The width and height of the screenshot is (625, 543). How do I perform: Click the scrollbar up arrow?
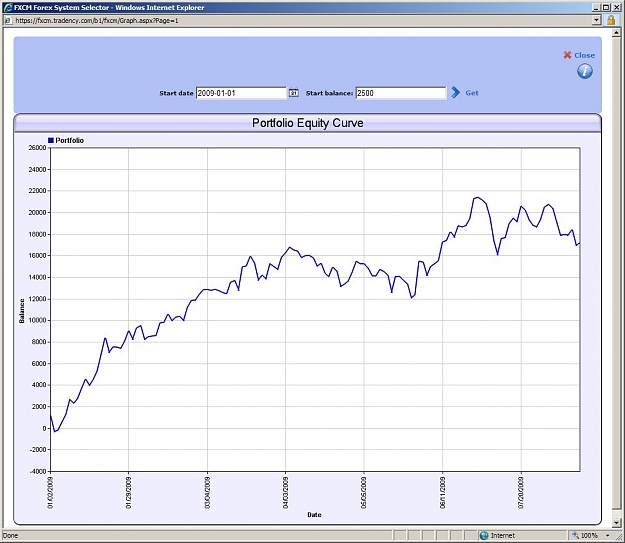[617, 33]
